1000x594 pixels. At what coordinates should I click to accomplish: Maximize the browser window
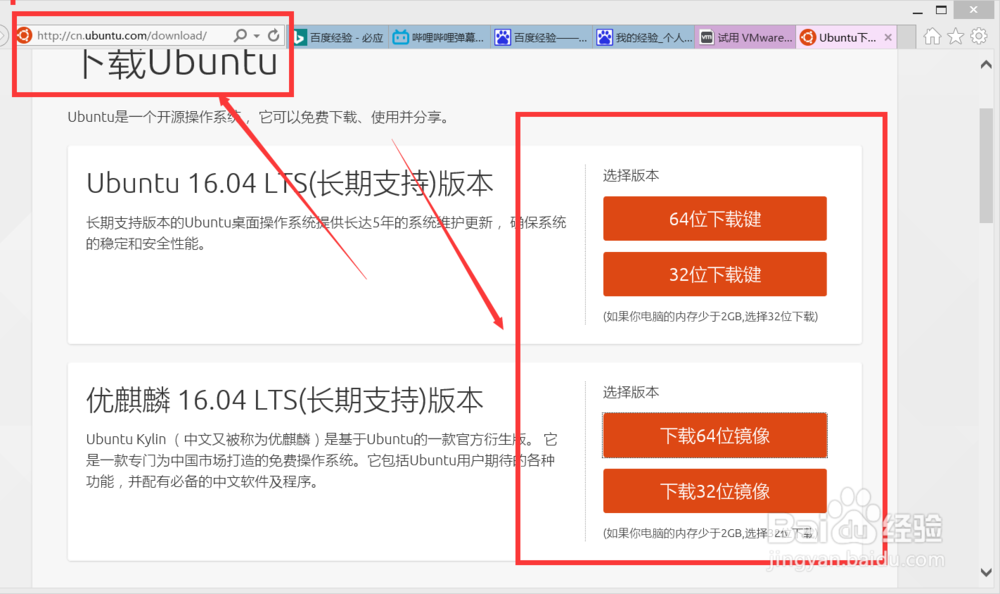click(941, 10)
